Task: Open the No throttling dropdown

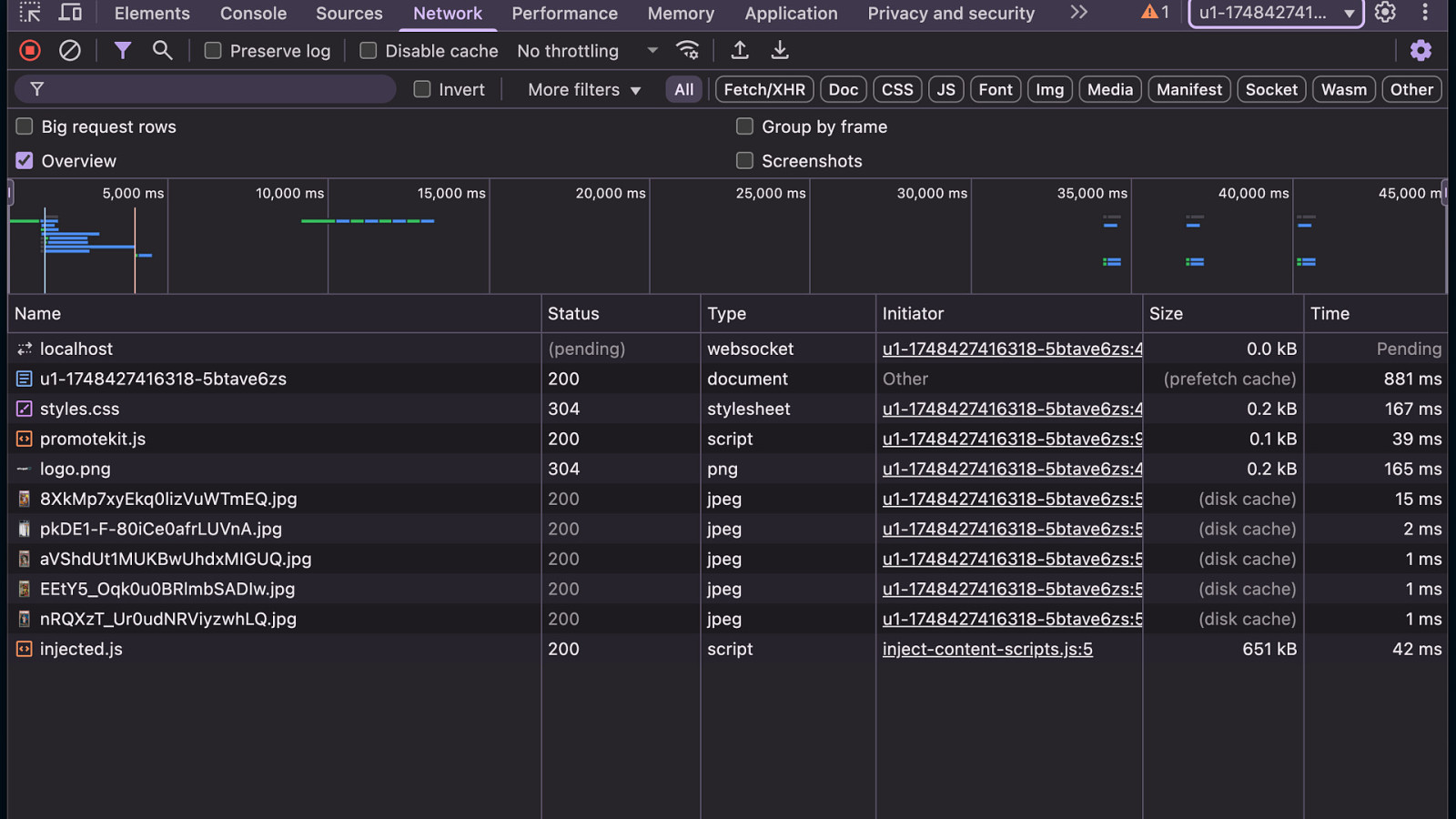Action: coord(587,51)
